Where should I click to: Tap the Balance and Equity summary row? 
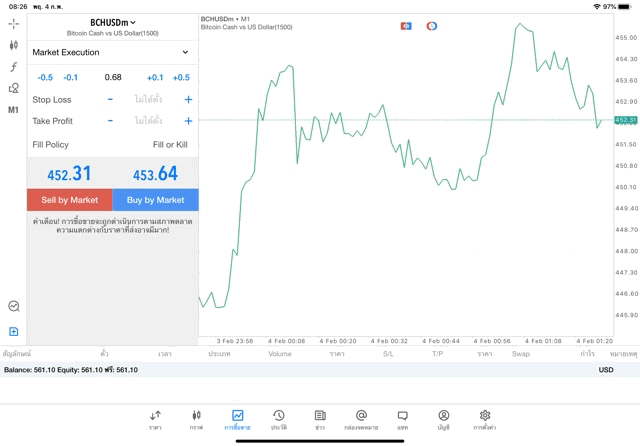pyautogui.click(x=320, y=370)
